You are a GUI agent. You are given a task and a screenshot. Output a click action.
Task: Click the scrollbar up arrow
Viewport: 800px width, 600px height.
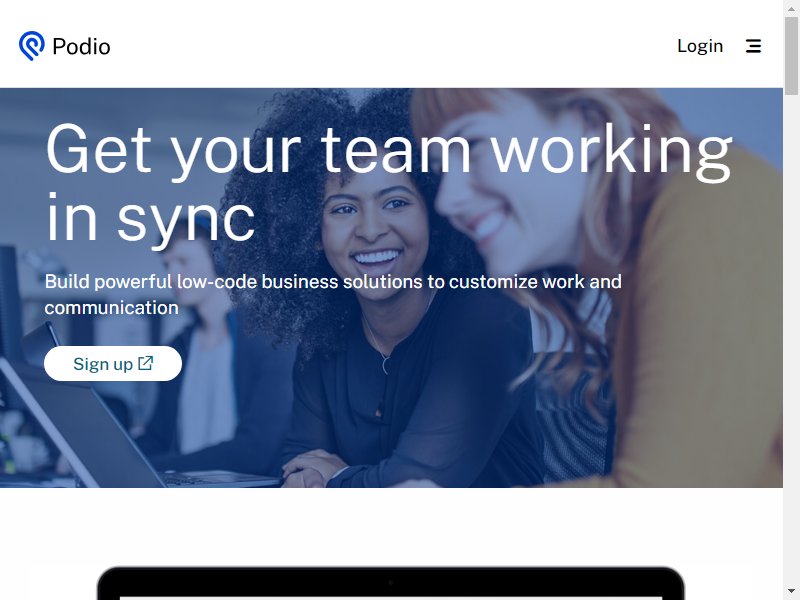coord(791,8)
